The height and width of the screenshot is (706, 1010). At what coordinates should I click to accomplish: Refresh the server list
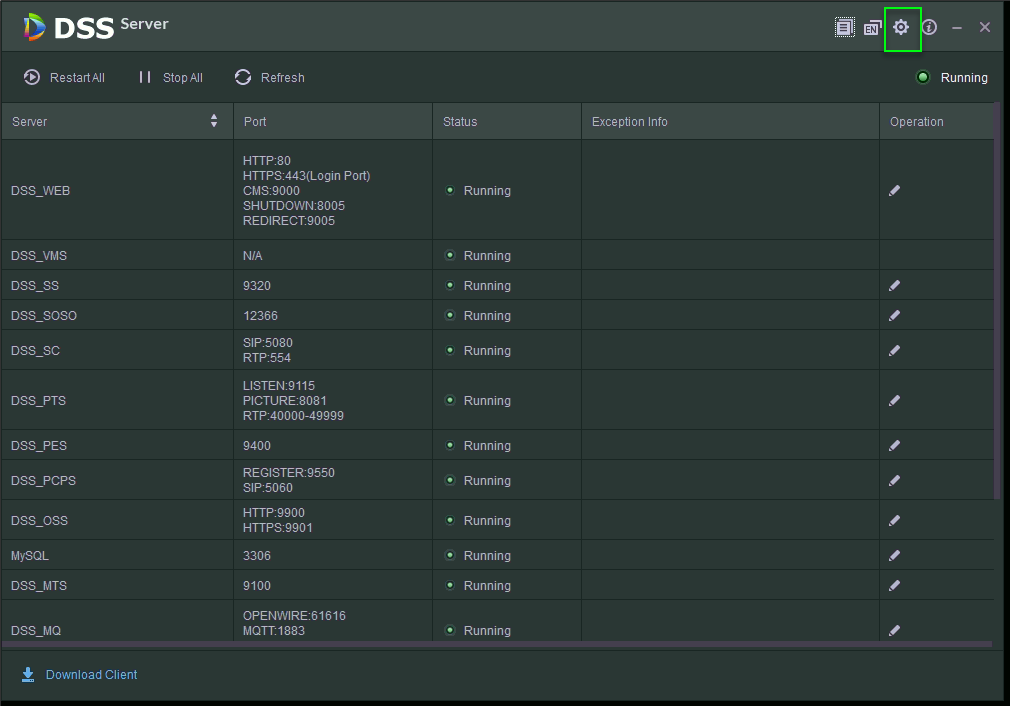point(269,78)
